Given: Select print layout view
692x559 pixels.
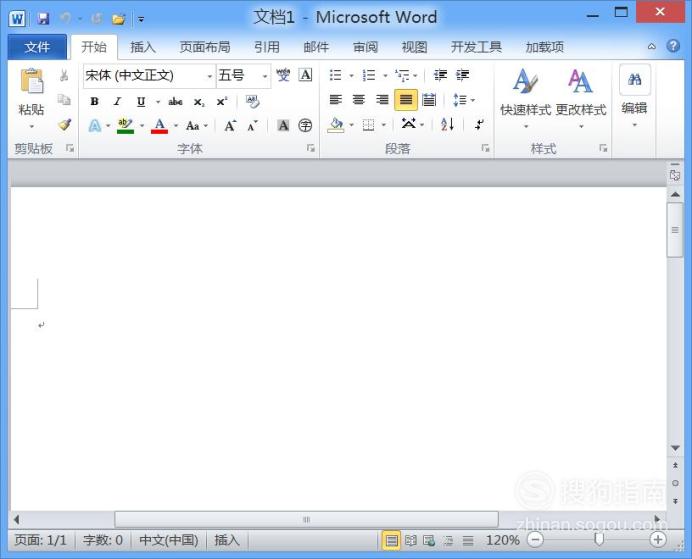Looking at the screenshot, I should tap(391, 540).
